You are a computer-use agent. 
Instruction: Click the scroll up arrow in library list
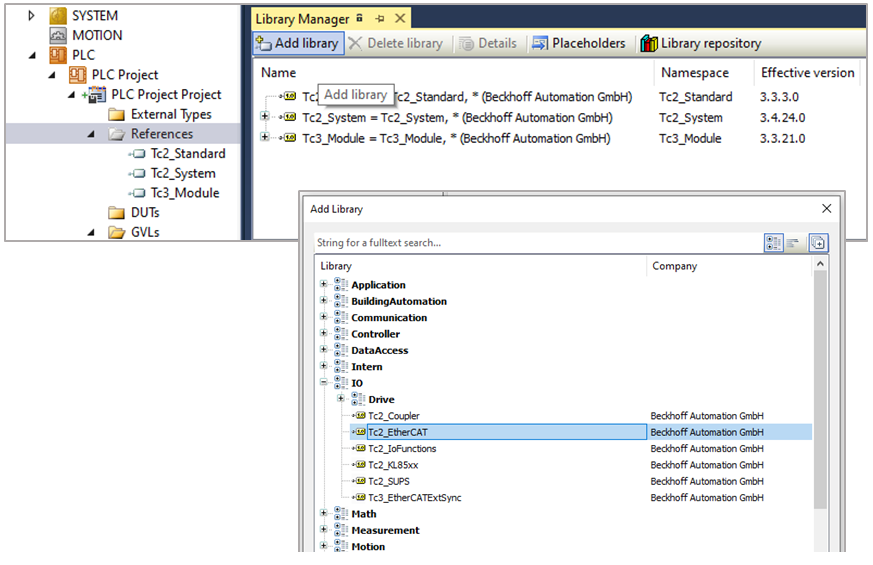[x=820, y=264]
